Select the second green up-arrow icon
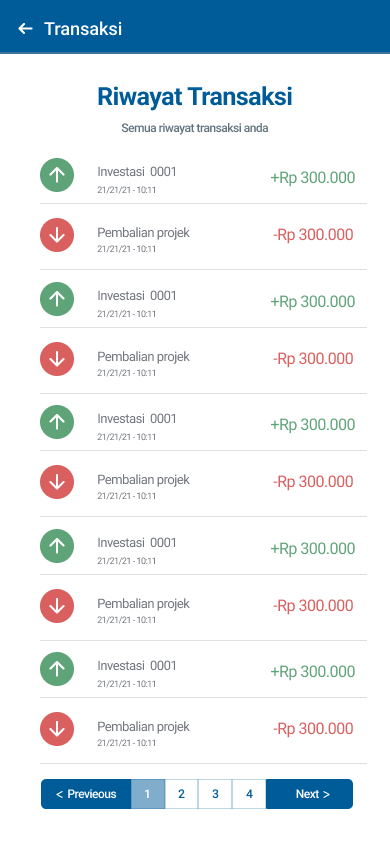This screenshot has width=390, height=844. click(x=57, y=299)
